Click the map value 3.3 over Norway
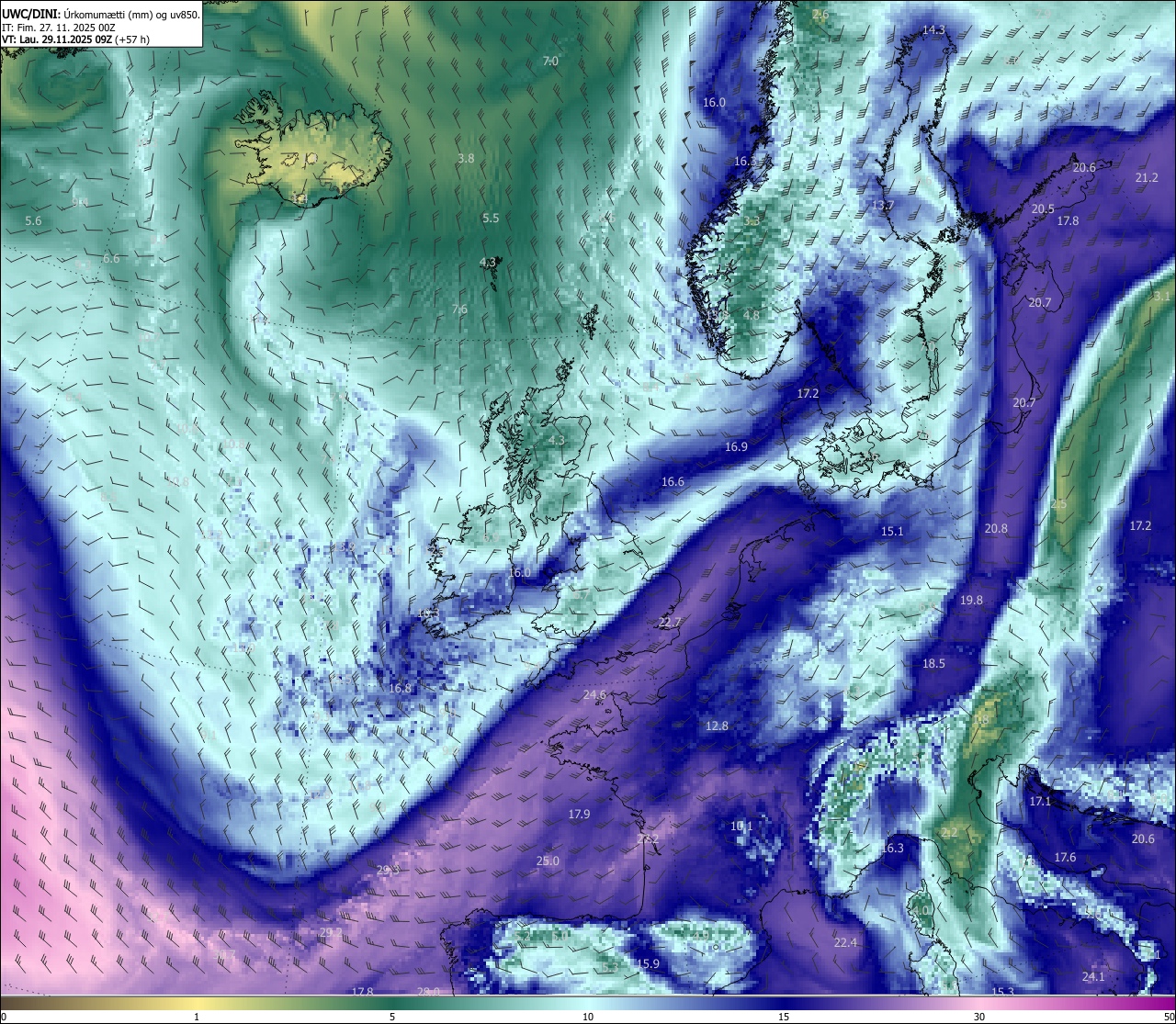The width and height of the screenshot is (1176, 1024). tap(752, 221)
